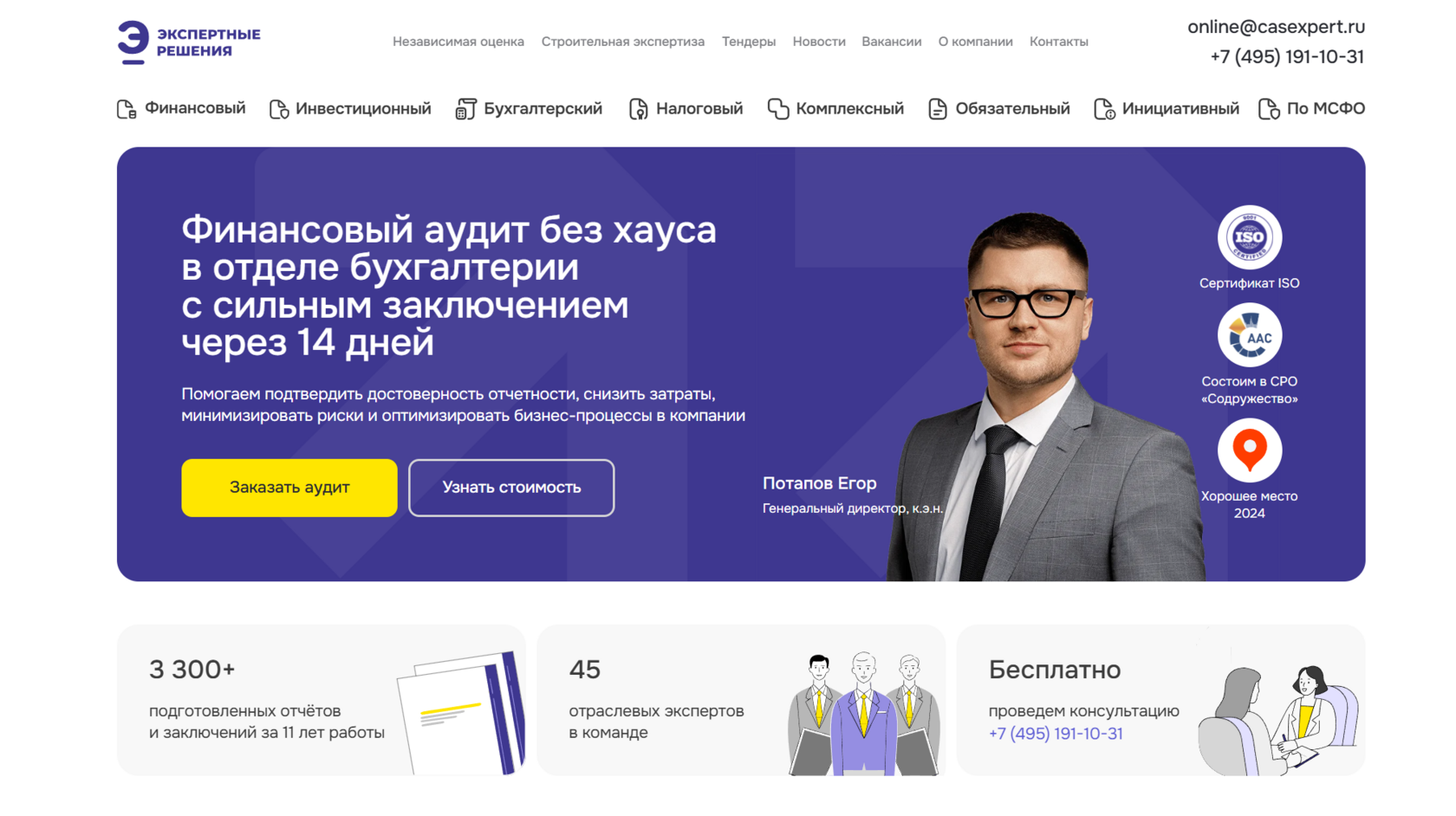Click the Налоговый audit icon
The height and width of the screenshot is (816, 1456).
[638, 109]
